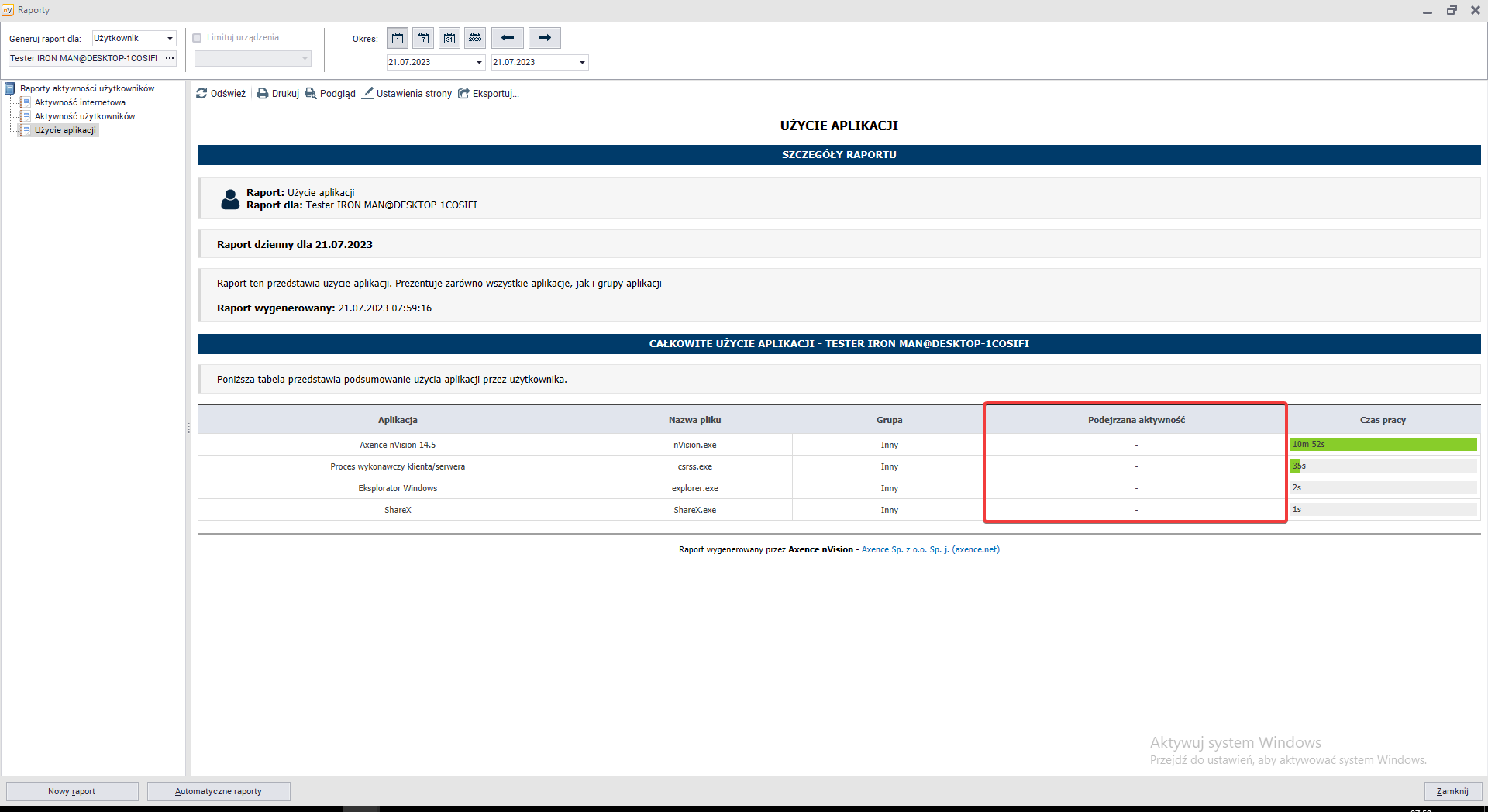Browse users with the ellipsis button
The height and width of the screenshot is (812, 1488).
pos(170,58)
